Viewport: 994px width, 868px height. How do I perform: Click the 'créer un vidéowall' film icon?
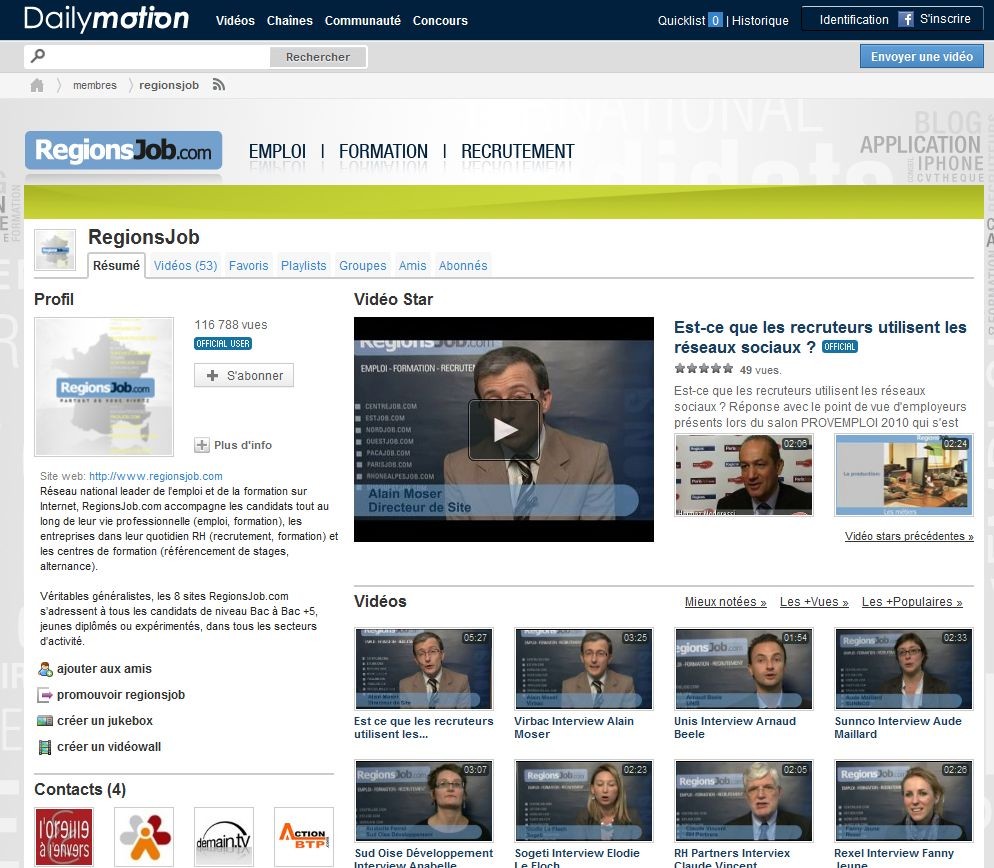tap(45, 747)
